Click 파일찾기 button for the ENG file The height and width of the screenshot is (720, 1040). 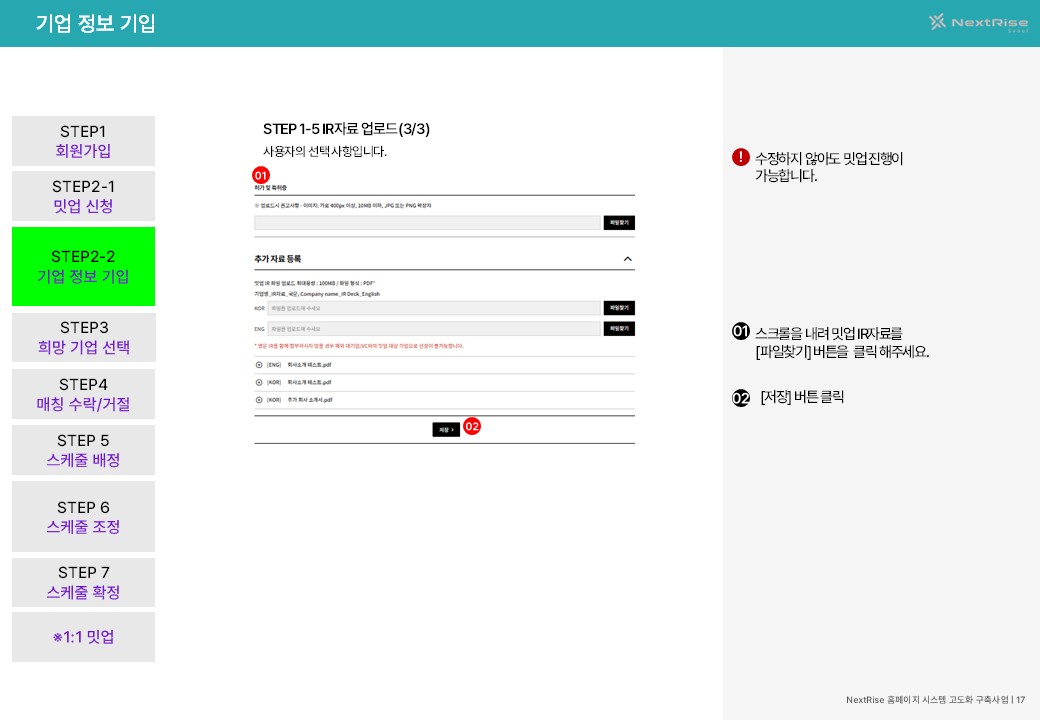pyautogui.click(x=619, y=328)
